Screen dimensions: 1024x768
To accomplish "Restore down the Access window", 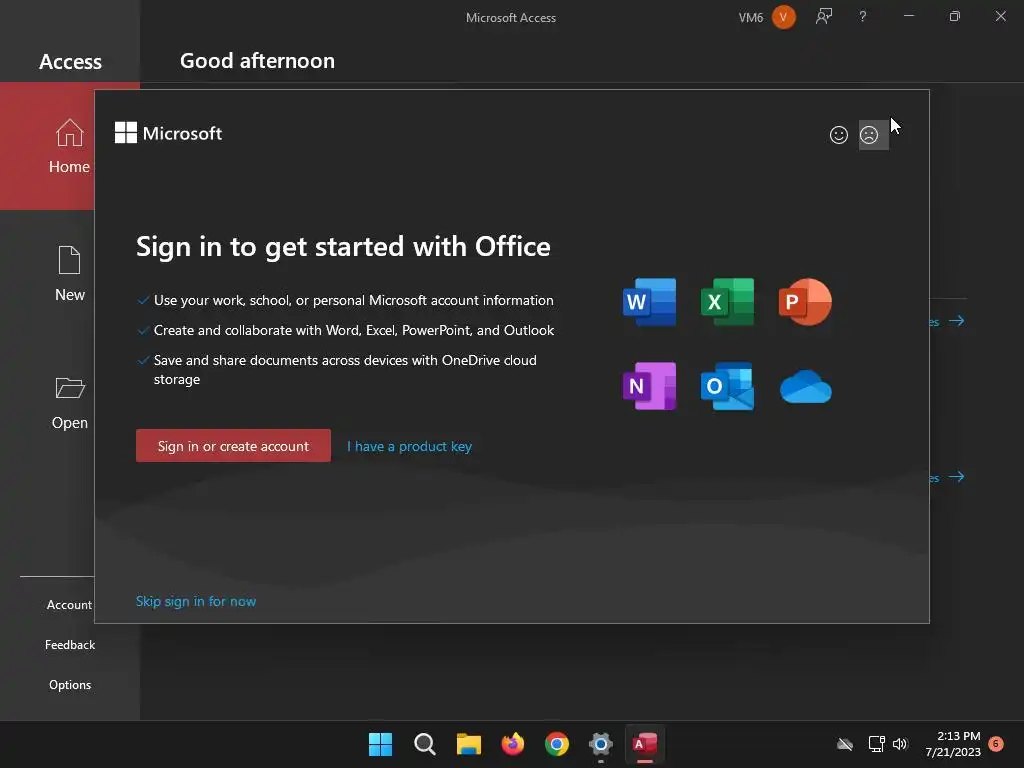I will (955, 16).
